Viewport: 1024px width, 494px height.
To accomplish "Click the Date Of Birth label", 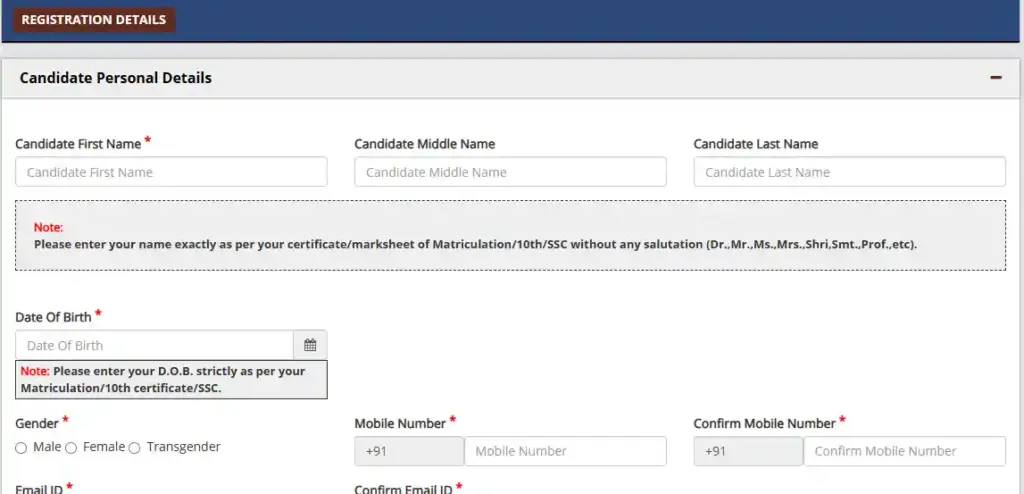I will coord(53,317).
